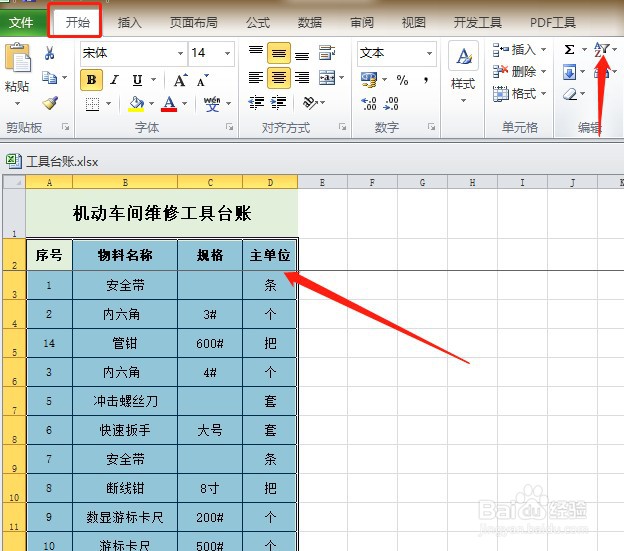This screenshot has width=624, height=551.
Task: Apply comma style
Action: point(426,80)
